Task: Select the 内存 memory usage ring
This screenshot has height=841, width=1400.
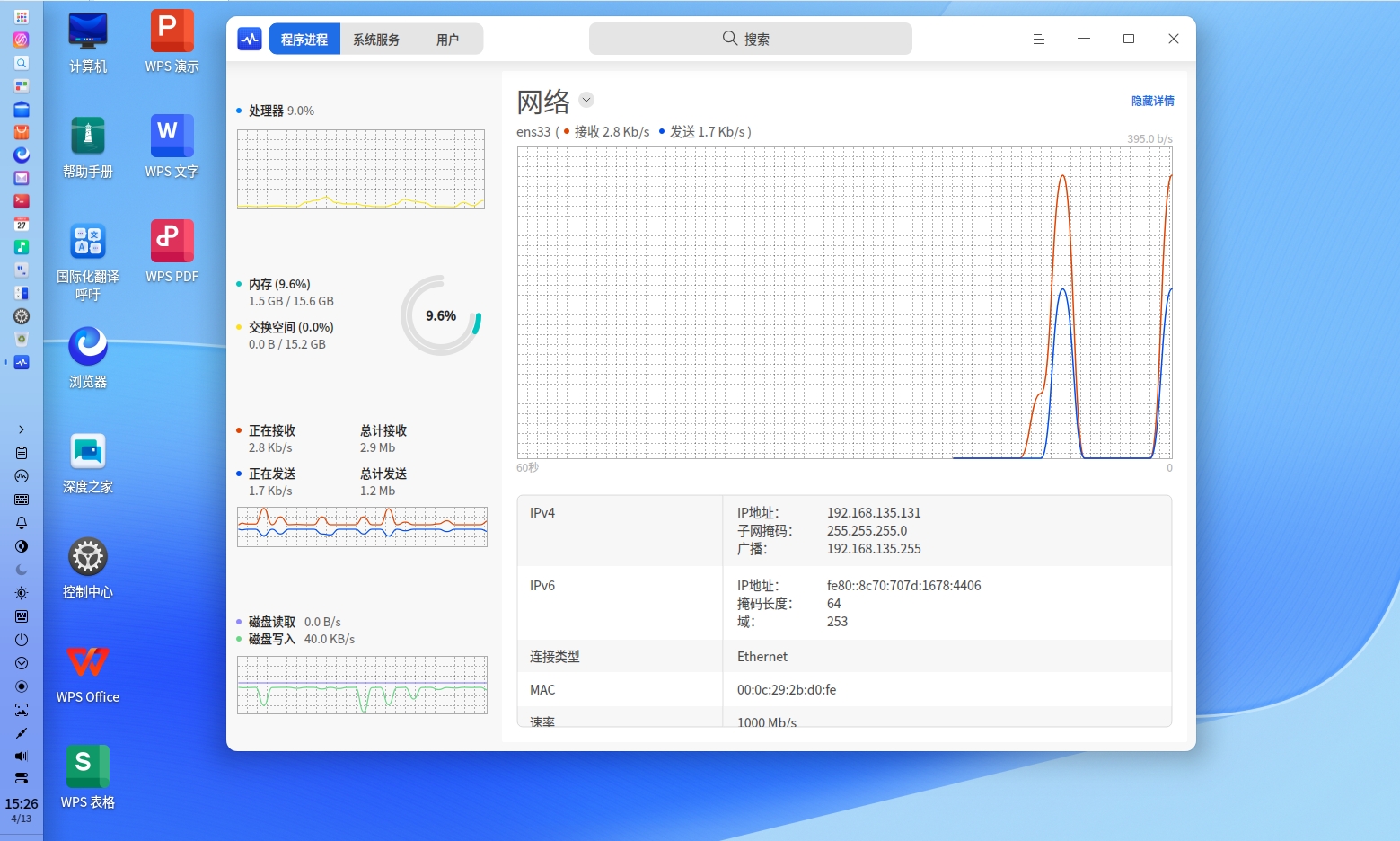Action: [441, 315]
